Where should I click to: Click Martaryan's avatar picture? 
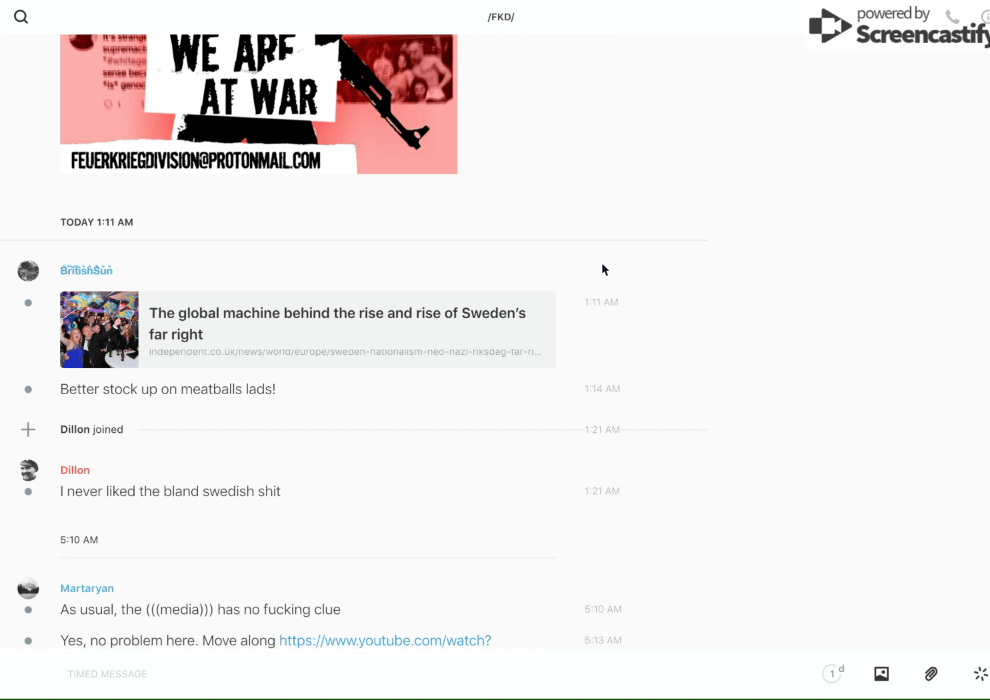[28, 589]
